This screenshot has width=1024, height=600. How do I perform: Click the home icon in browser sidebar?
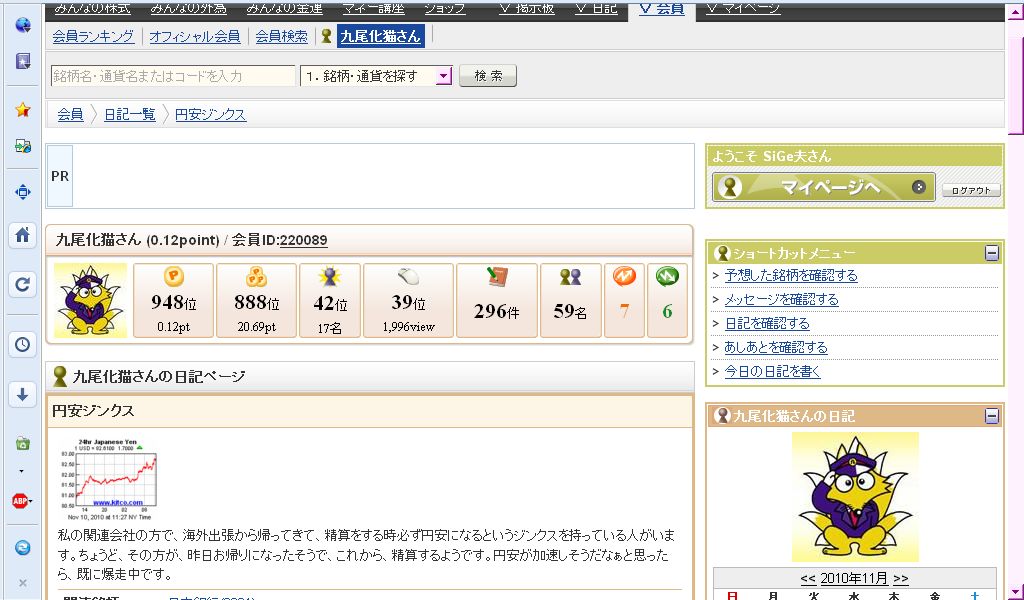[x=22, y=236]
